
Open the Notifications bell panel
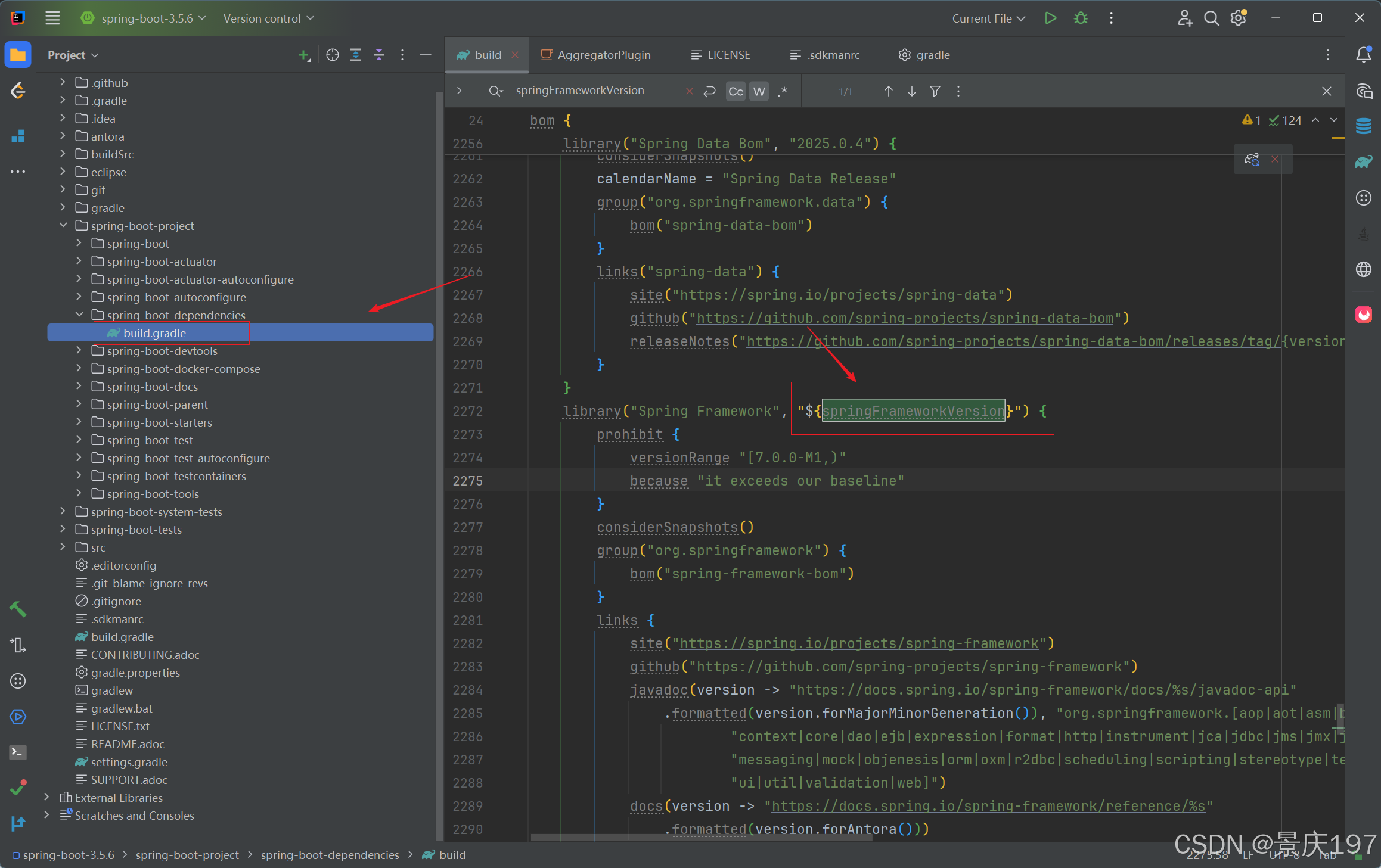[1364, 54]
